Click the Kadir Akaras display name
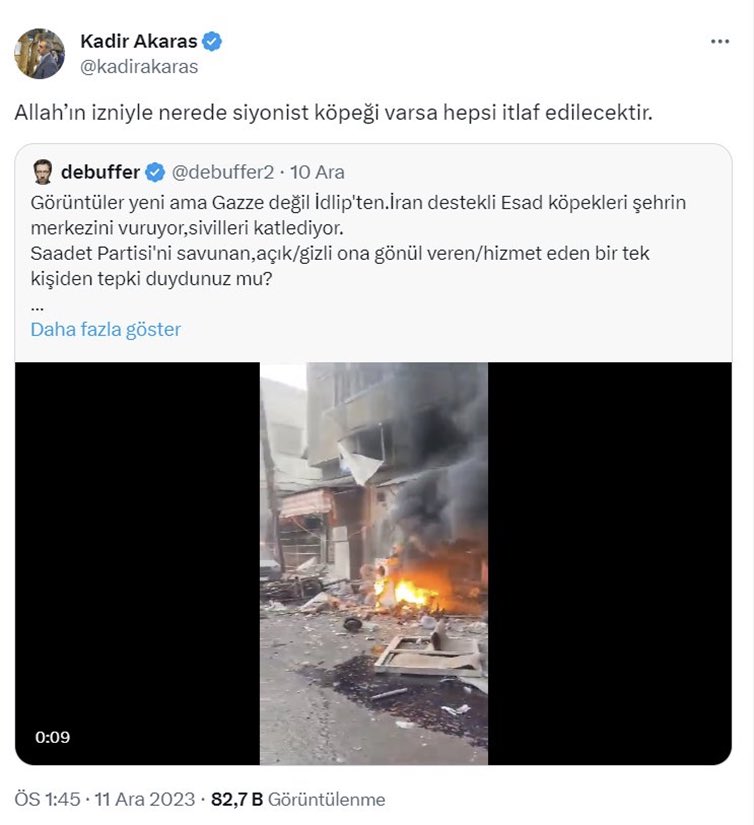 tap(138, 42)
